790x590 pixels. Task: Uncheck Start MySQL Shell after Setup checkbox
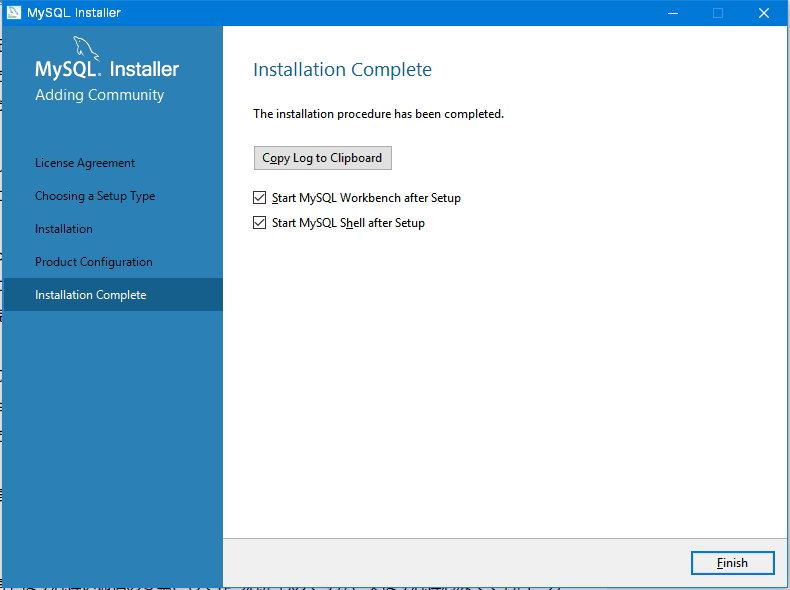pyautogui.click(x=260, y=223)
